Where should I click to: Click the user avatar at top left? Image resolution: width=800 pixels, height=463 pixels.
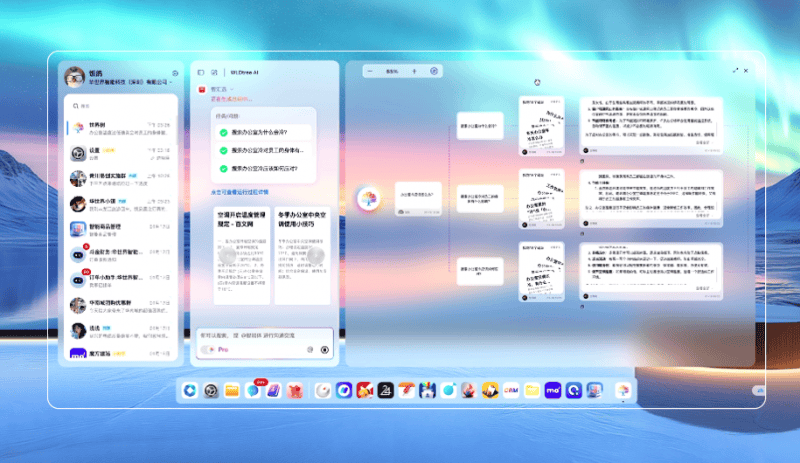click(x=73, y=77)
